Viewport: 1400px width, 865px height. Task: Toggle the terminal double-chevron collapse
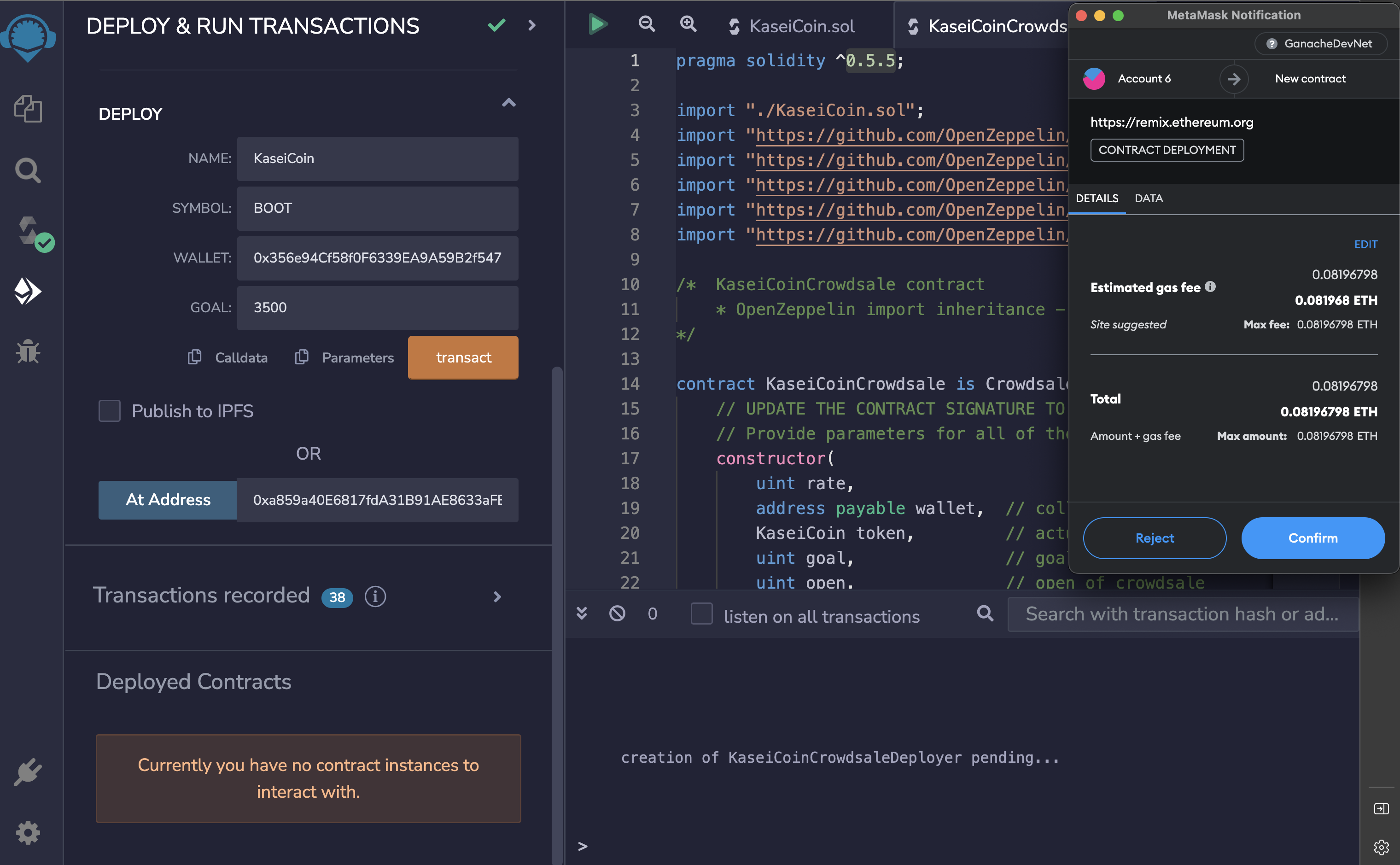point(582,614)
